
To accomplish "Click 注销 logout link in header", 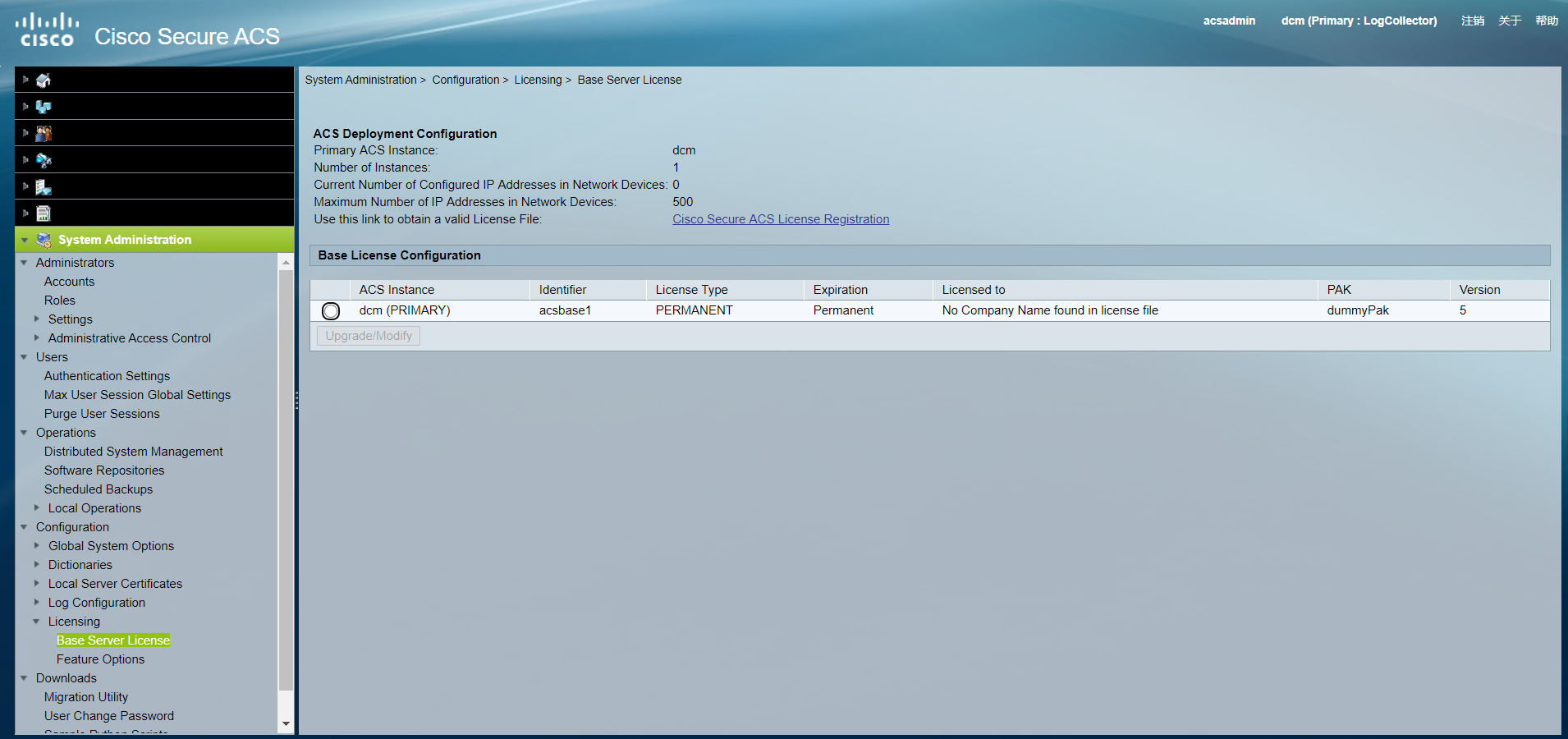I will click(1473, 21).
